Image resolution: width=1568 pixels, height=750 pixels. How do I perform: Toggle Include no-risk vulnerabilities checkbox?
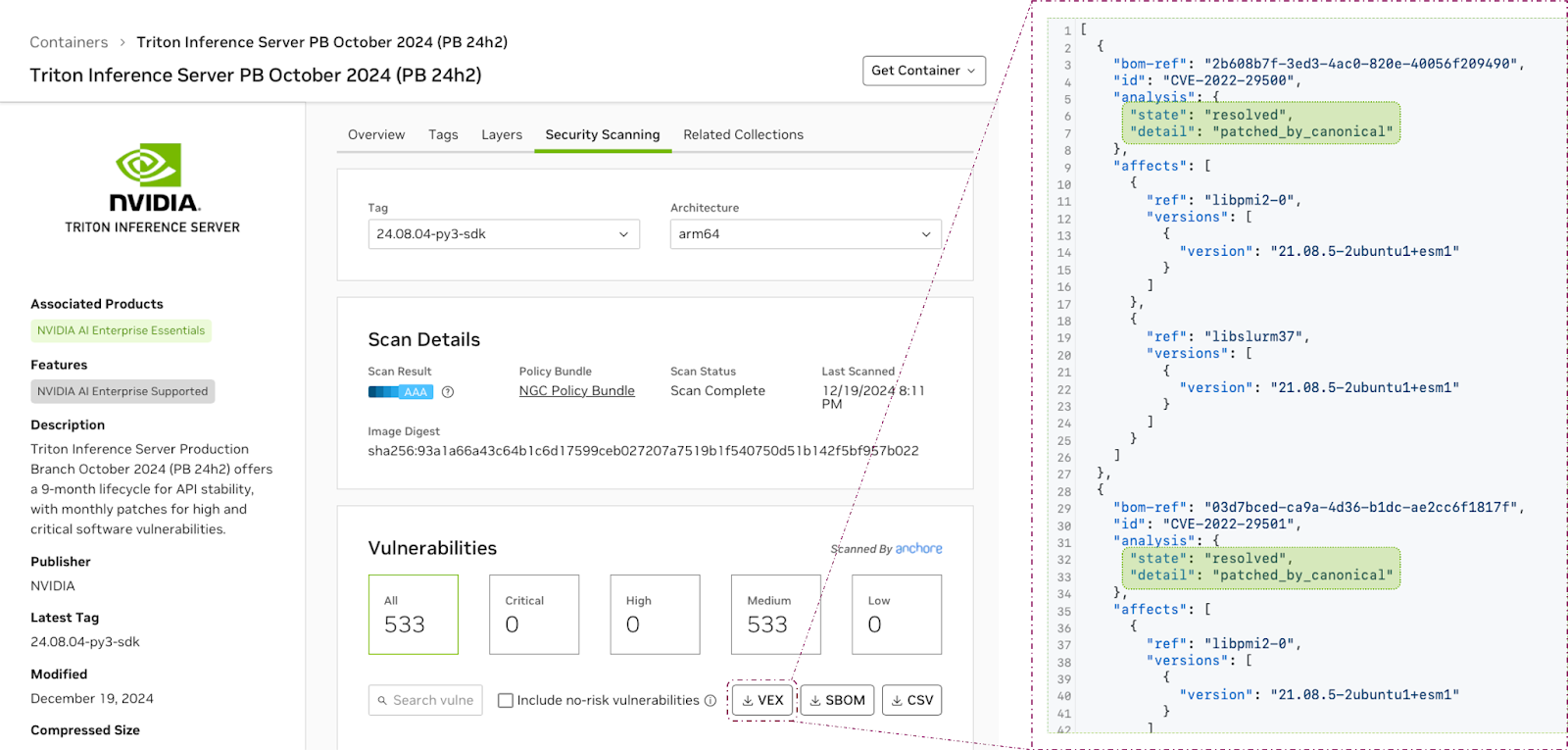[x=506, y=700]
